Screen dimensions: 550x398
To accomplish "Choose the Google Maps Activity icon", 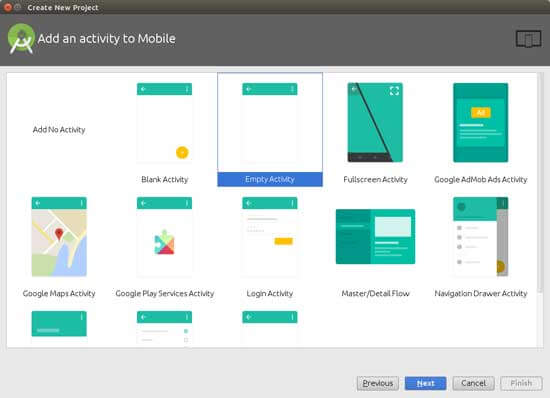I will point(59,237).
